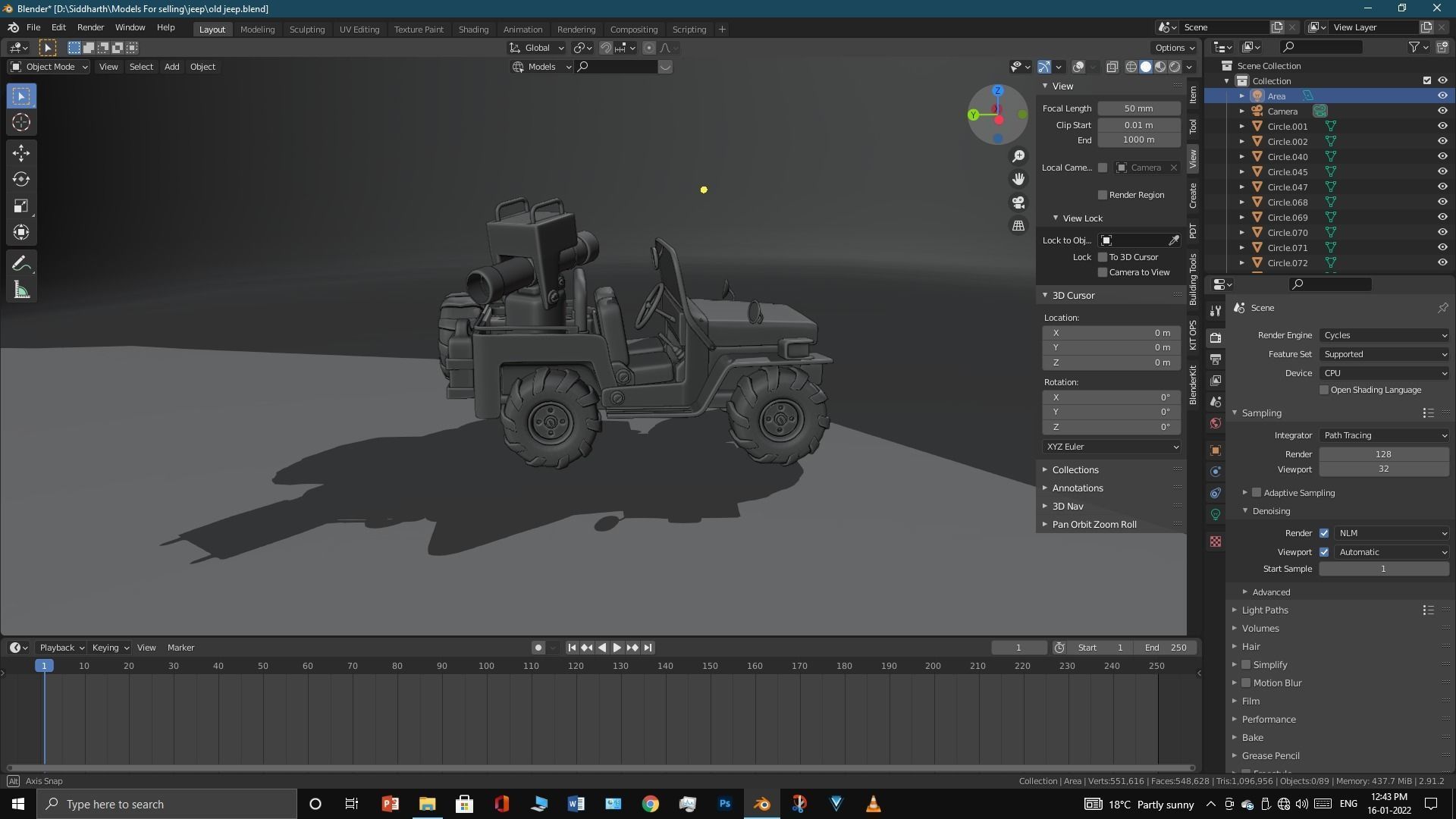Hide Circle.040 using its eye icon

click(x=1442, y=156)
